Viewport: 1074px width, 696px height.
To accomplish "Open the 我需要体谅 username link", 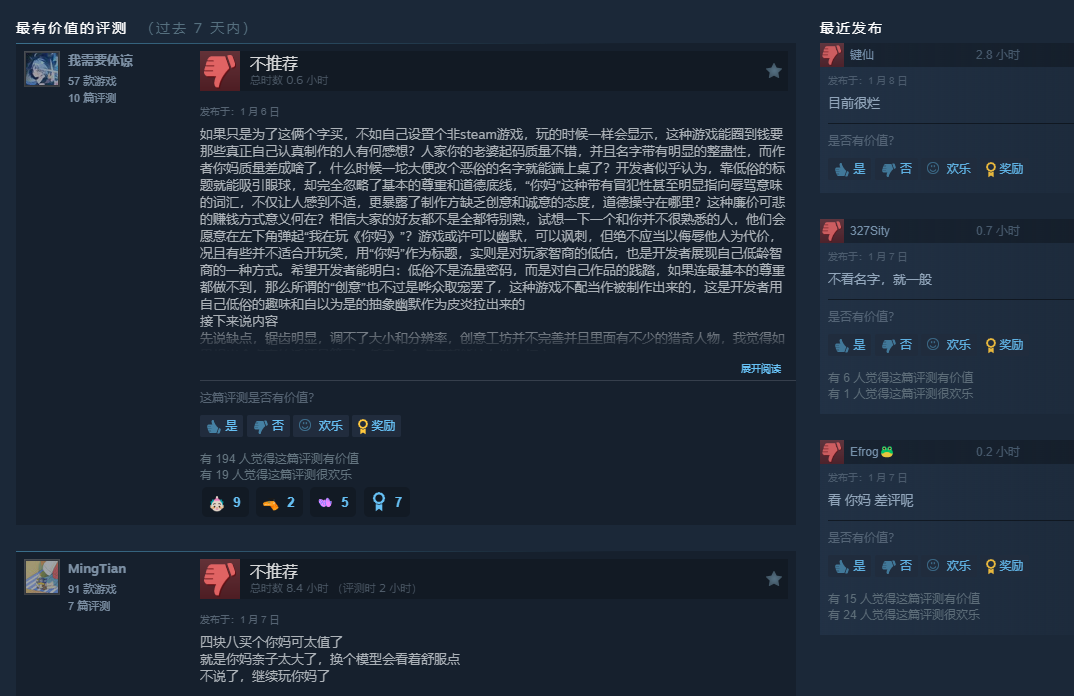I will click(100, 60).
